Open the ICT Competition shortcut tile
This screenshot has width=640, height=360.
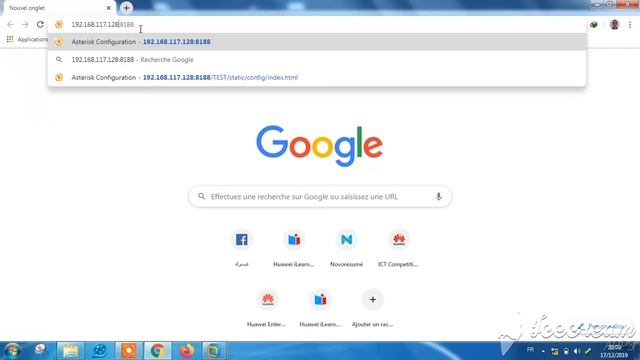click(x=398, y=248)
